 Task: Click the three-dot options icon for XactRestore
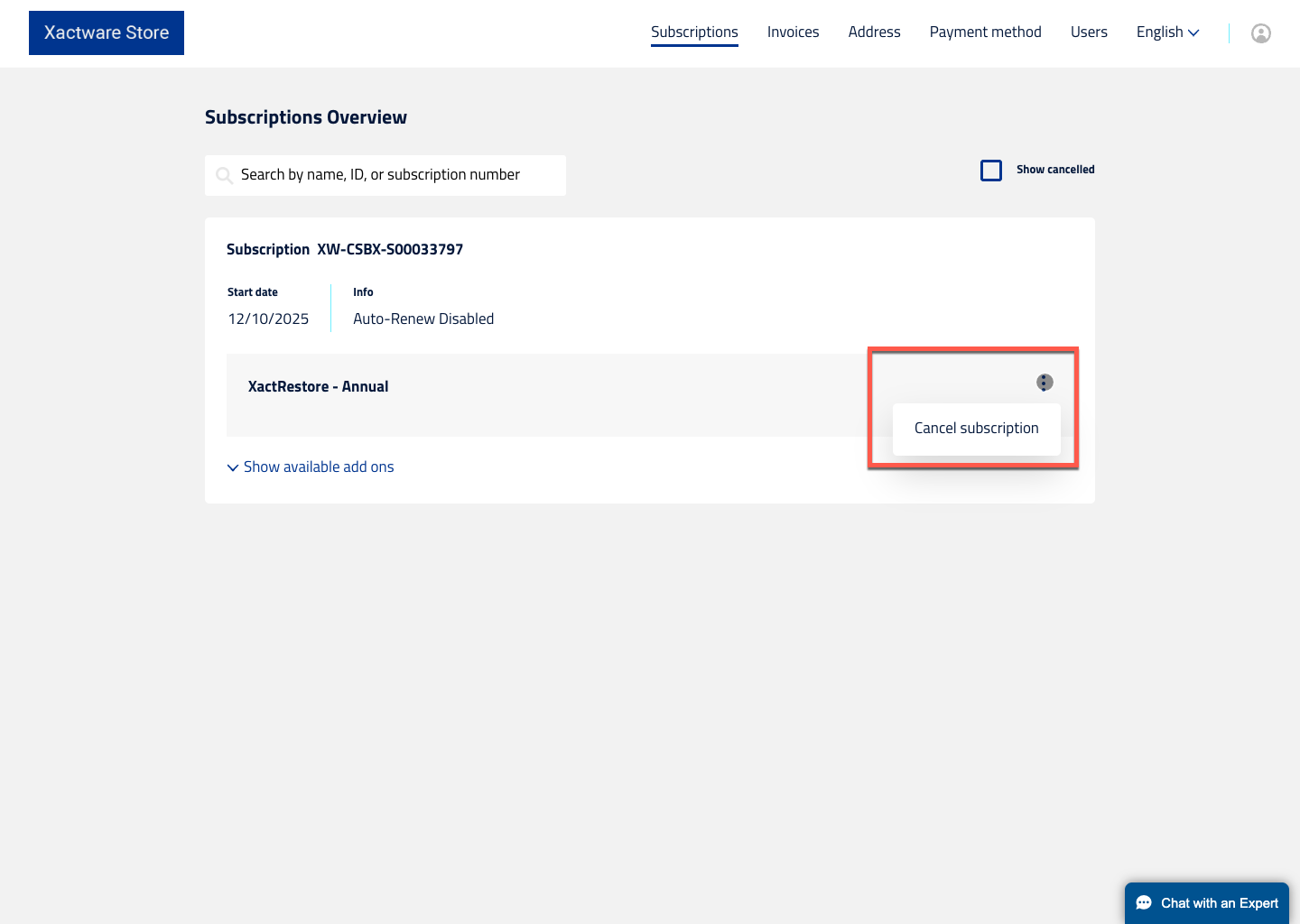click(x=1045, y=383)
